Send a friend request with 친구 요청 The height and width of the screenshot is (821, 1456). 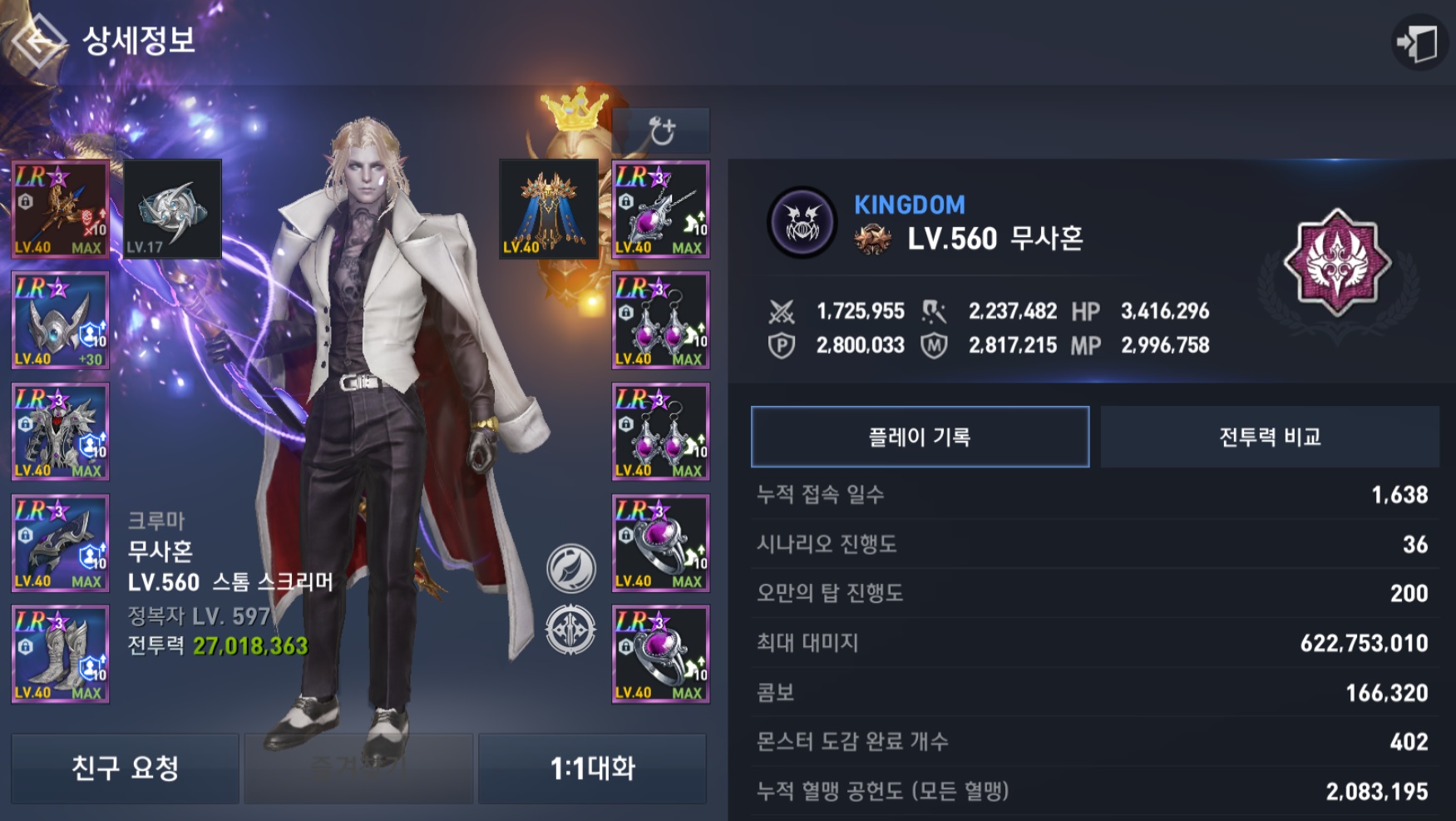coord(125,769)
